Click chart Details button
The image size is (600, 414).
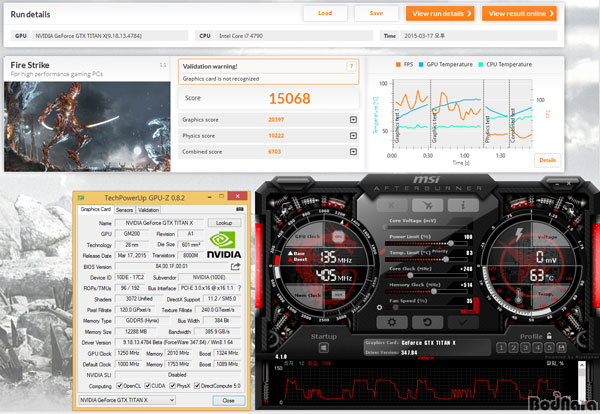tap(548, 160)
